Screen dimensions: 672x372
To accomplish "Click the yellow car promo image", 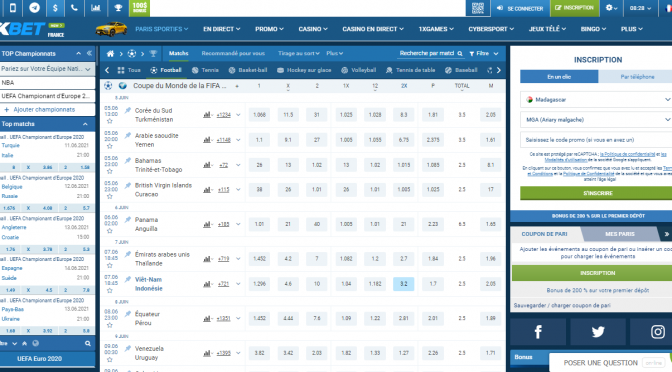I will pos(111,29).
